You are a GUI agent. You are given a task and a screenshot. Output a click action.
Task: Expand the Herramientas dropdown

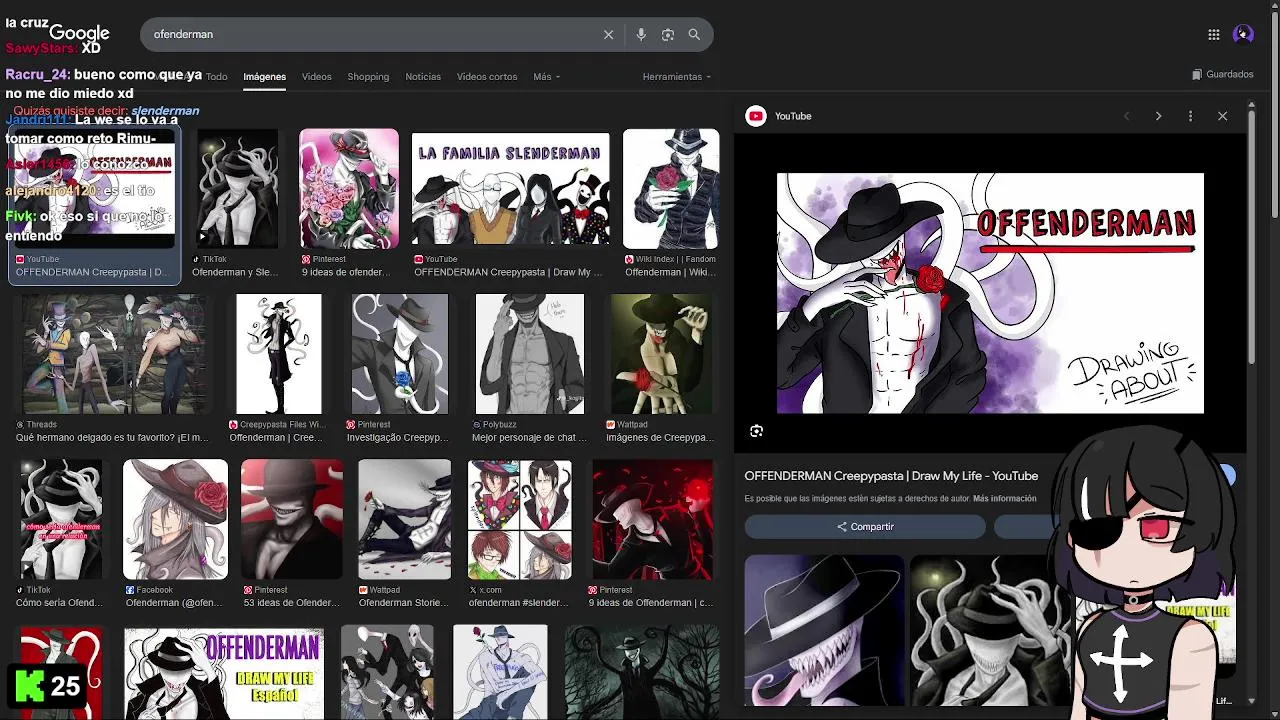coord(677,76)
